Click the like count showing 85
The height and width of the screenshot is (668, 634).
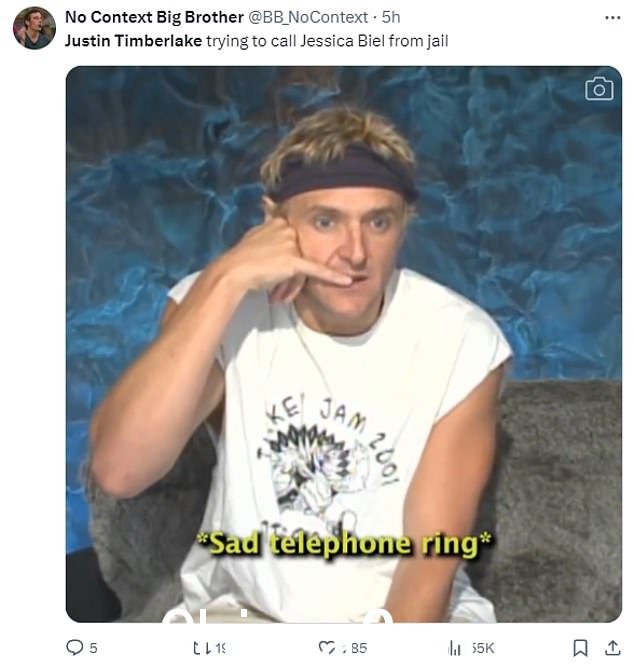[355, 648]
